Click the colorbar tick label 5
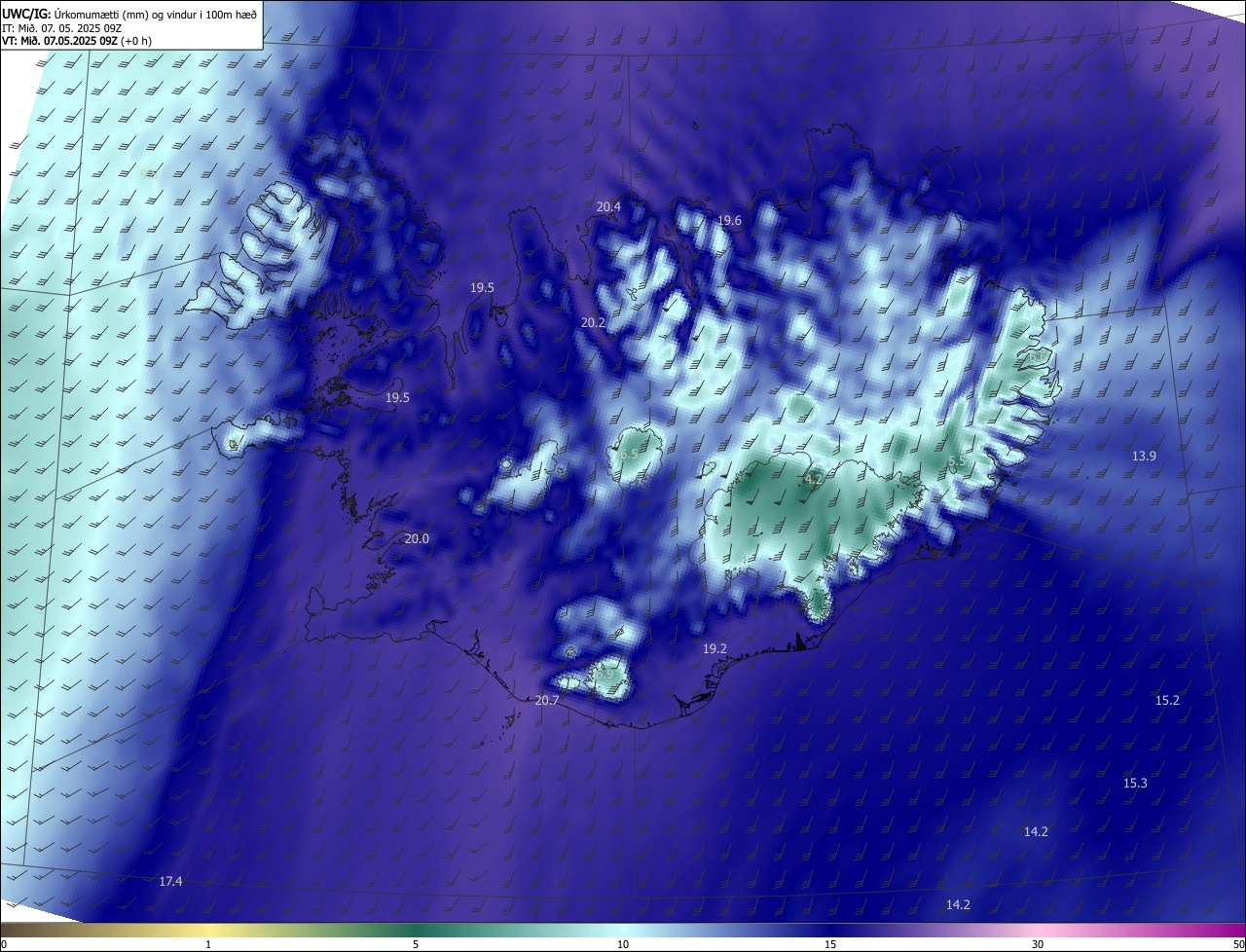 (x=416, y=944)
